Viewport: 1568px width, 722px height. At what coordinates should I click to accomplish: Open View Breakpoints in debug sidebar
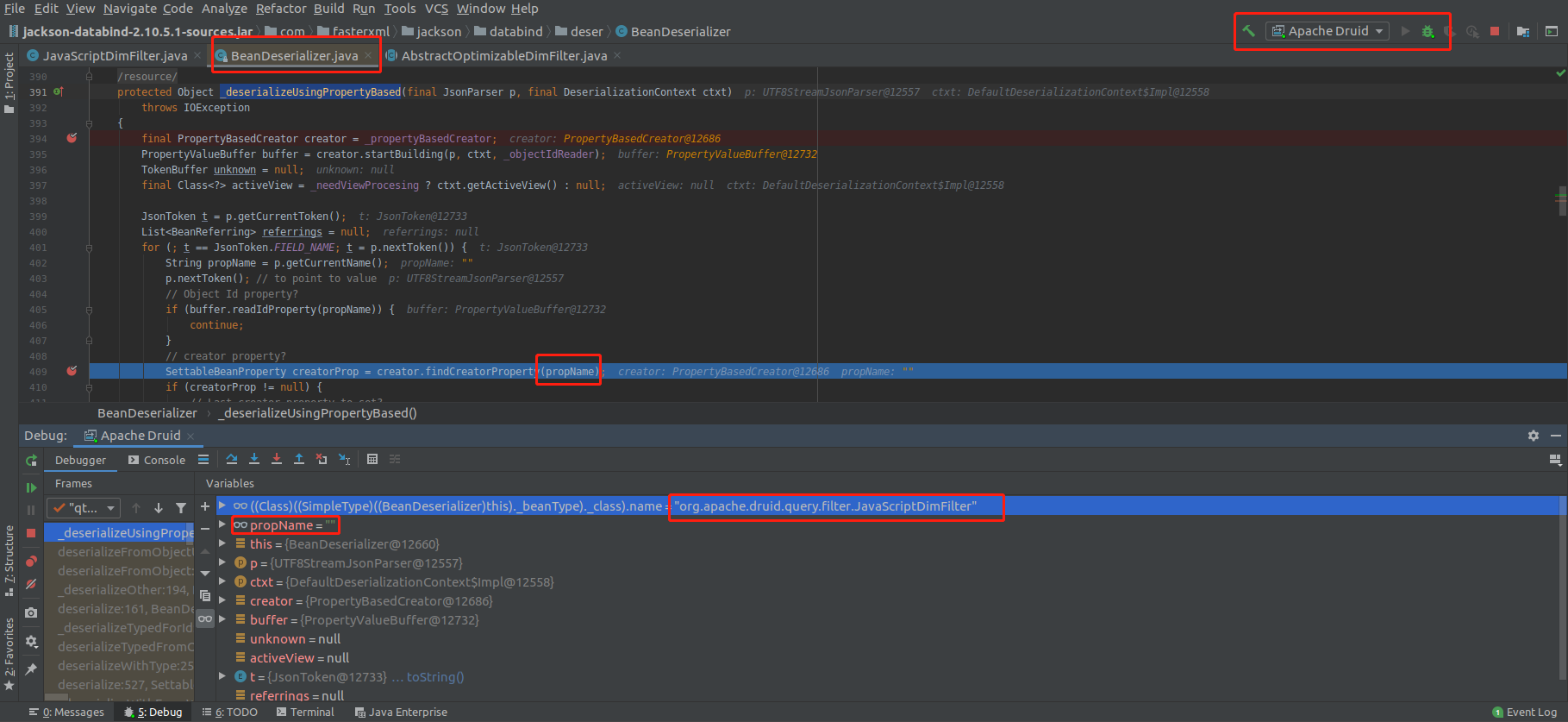pyautogui.click(x=31, y=562)
